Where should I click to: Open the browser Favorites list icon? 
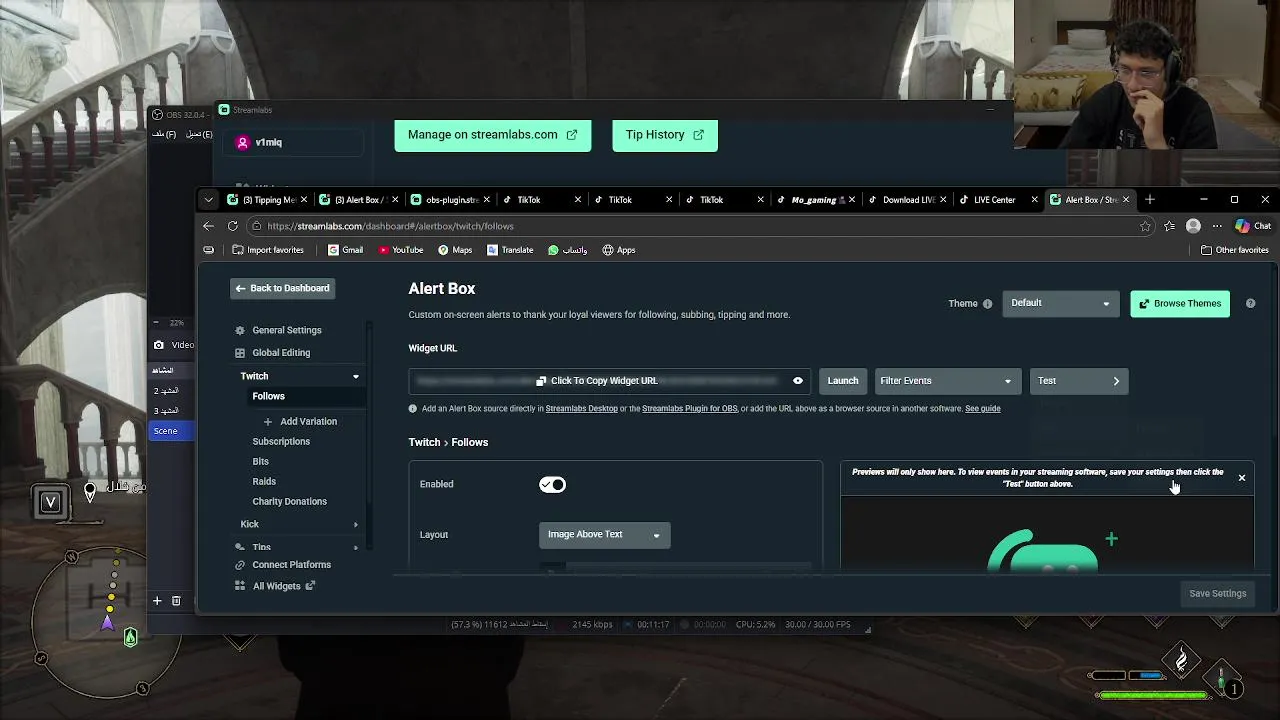point(1169,226)
